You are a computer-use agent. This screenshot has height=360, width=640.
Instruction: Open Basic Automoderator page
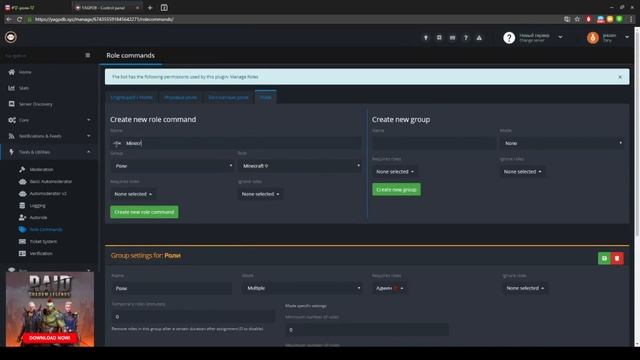coord(51,181)
